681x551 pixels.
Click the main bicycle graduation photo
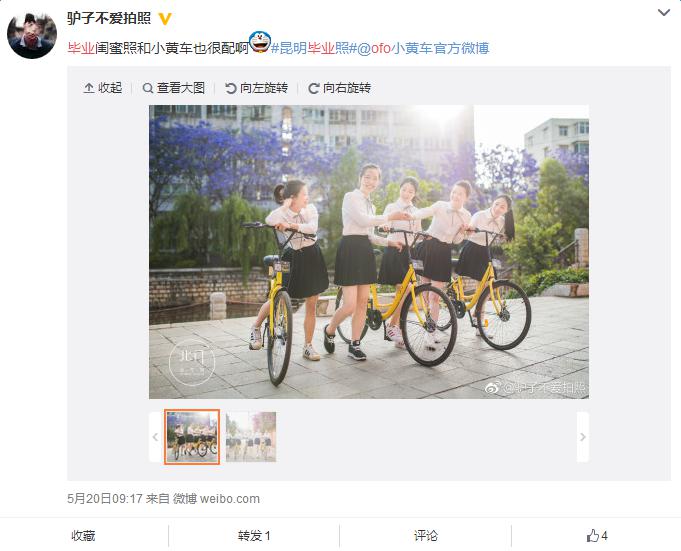click(369, 252)
